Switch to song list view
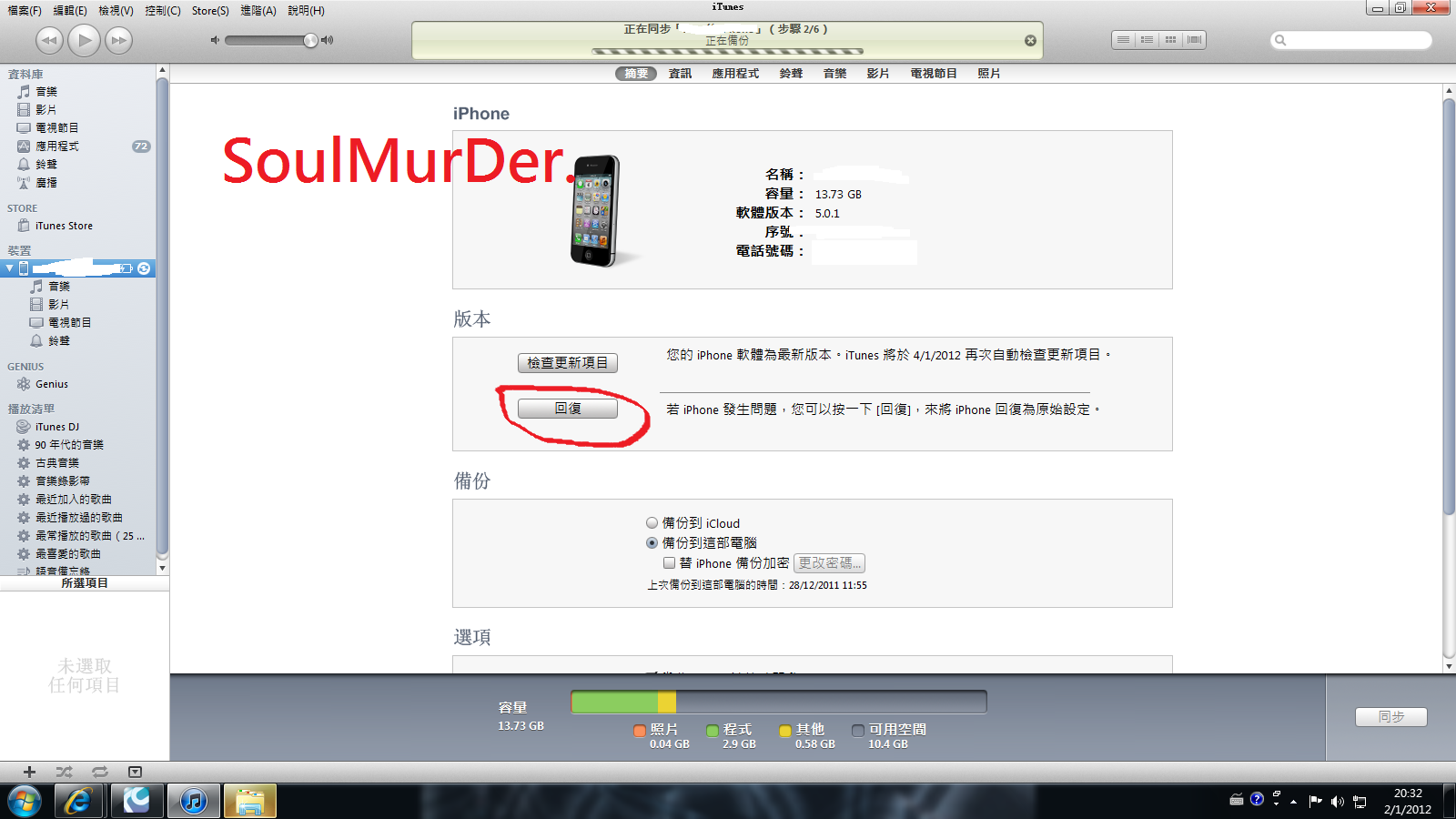This screenshot has height=819, width=1456. point(1124,40)
